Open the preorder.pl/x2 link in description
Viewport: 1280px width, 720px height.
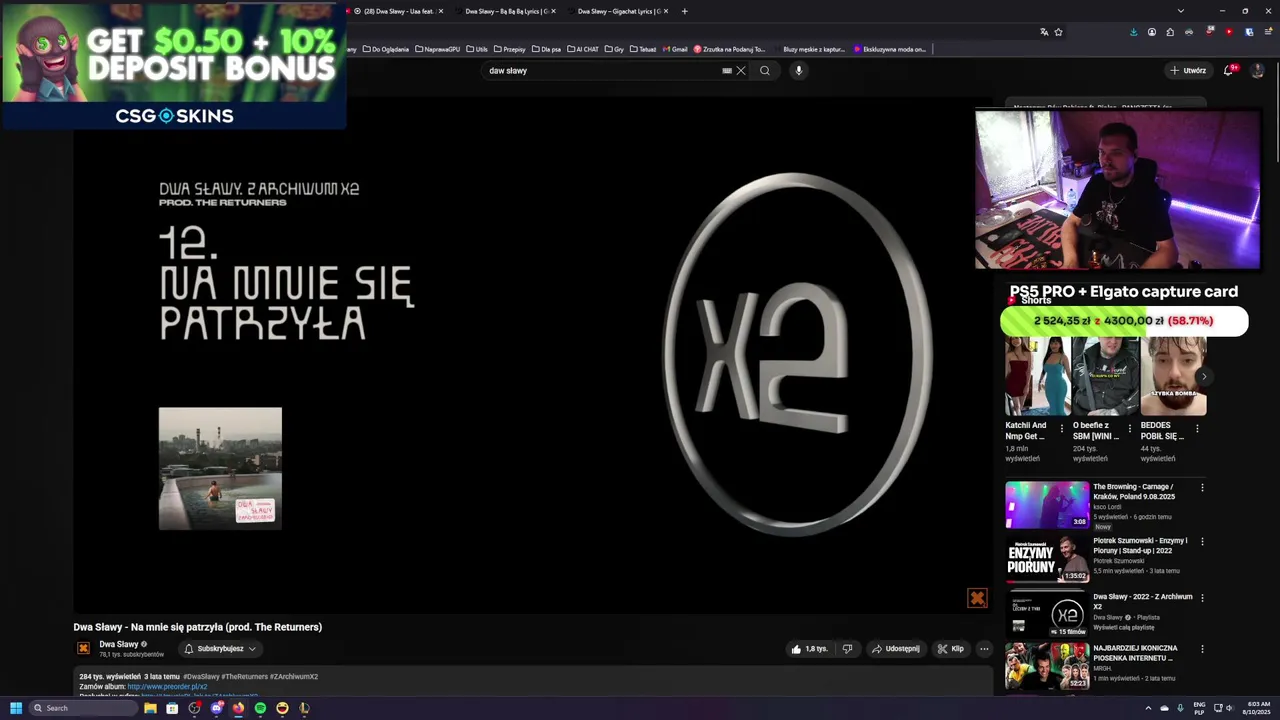point(167,687)
